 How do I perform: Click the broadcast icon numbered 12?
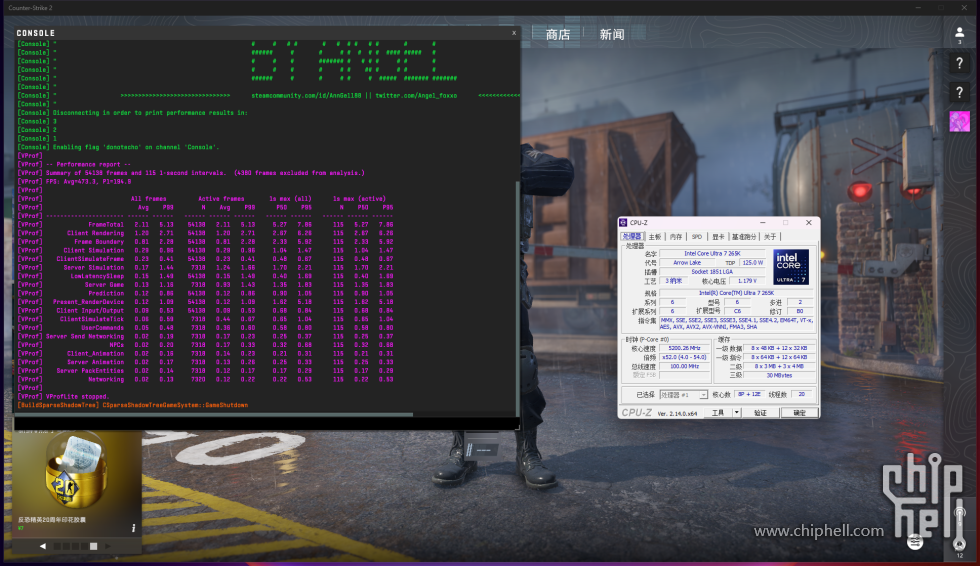pyautogui.click(x=960, y=544)
